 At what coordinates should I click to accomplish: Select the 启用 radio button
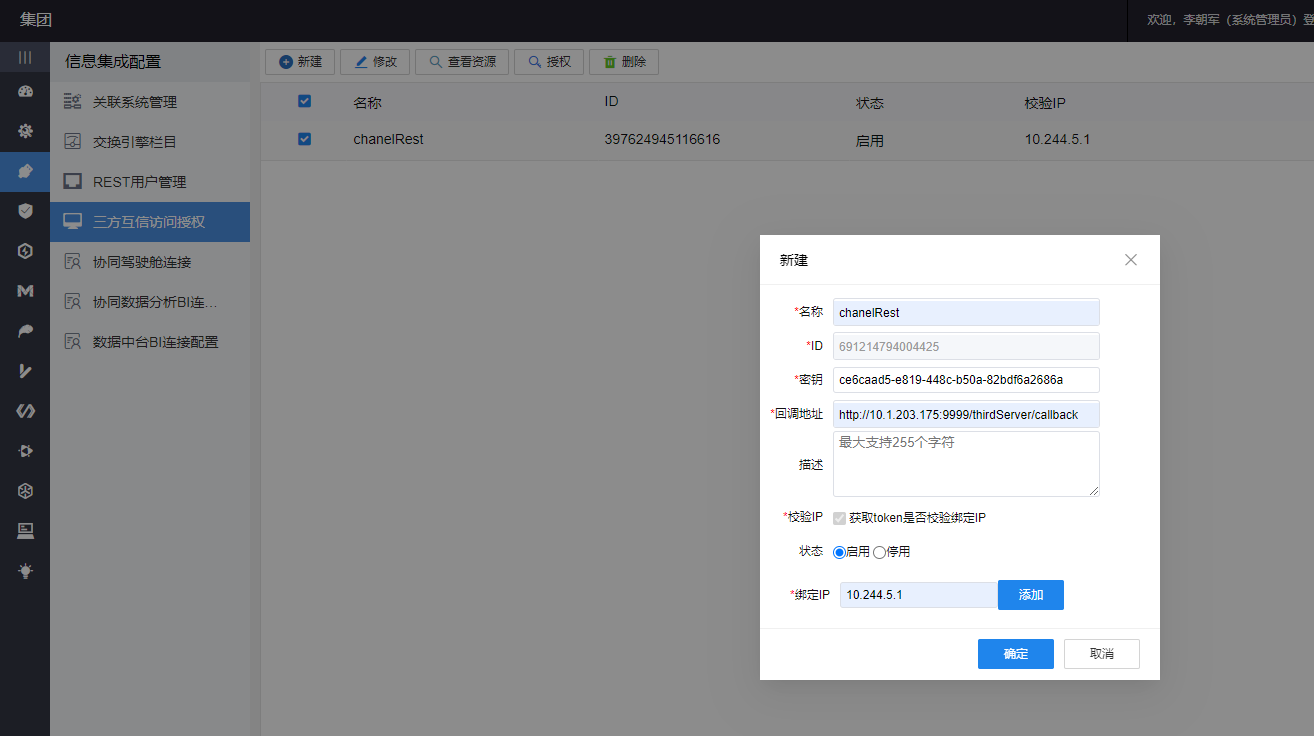(839, 552)
